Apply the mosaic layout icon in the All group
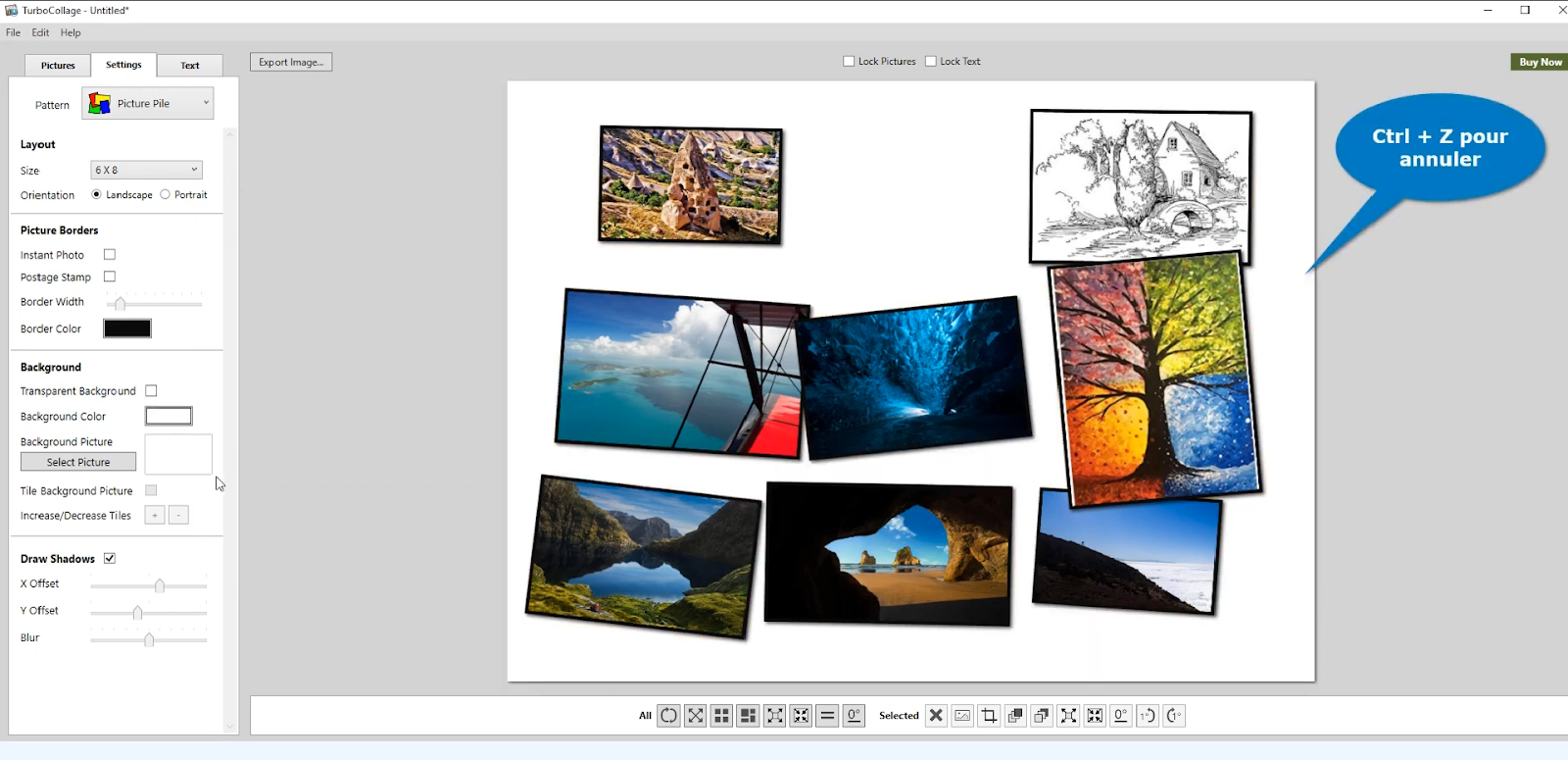Image resolution: width=1568 pixels, height=760 pixels. coord(748,716)
